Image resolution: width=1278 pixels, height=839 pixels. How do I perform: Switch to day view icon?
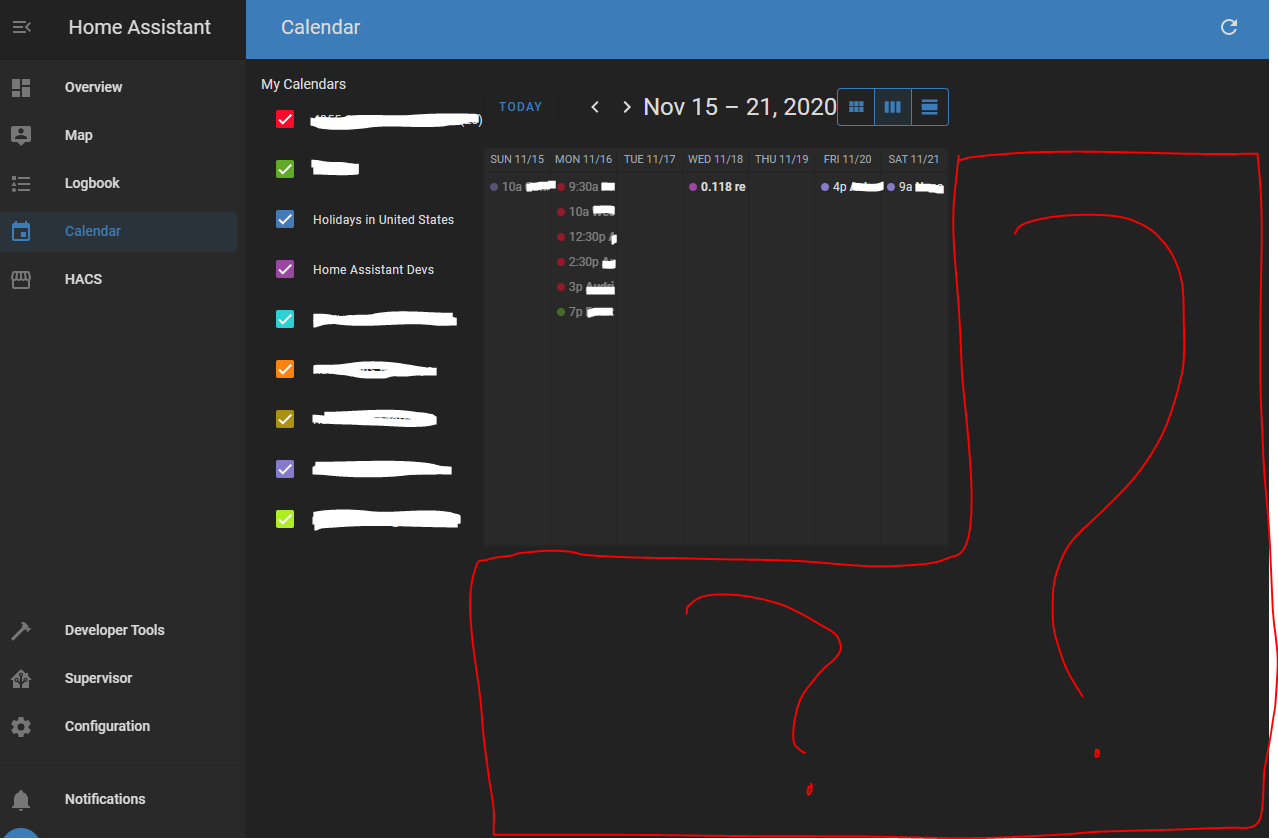(x=930, y=107)
